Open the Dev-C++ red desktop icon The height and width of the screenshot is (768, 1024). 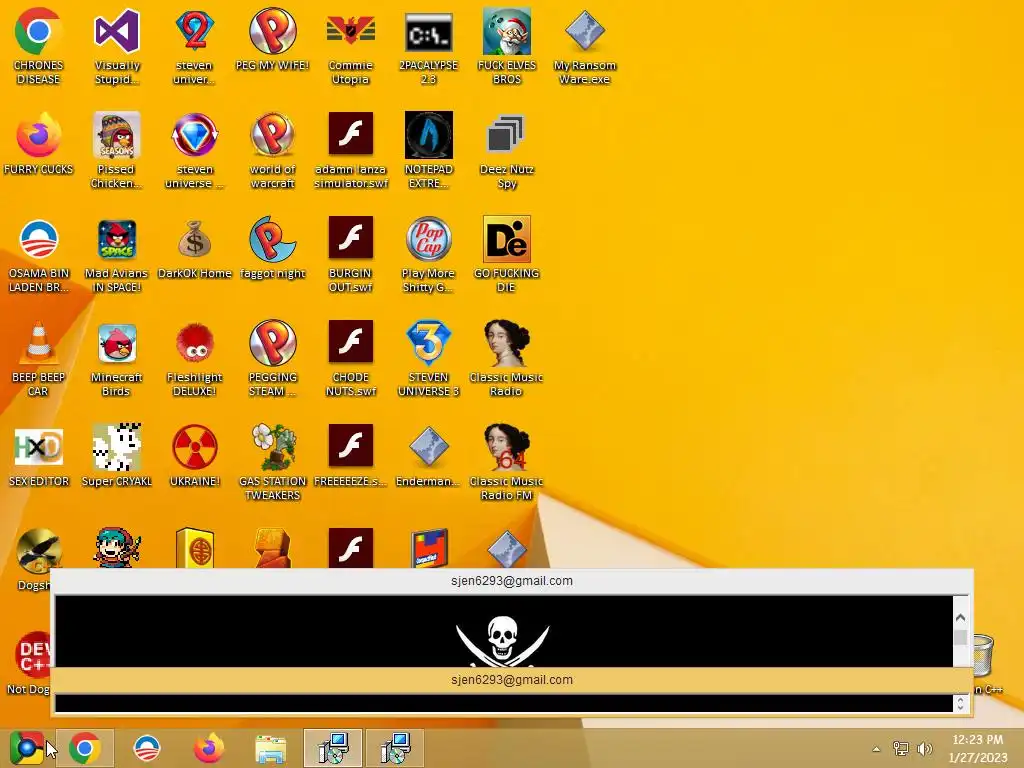click(33, 655)
